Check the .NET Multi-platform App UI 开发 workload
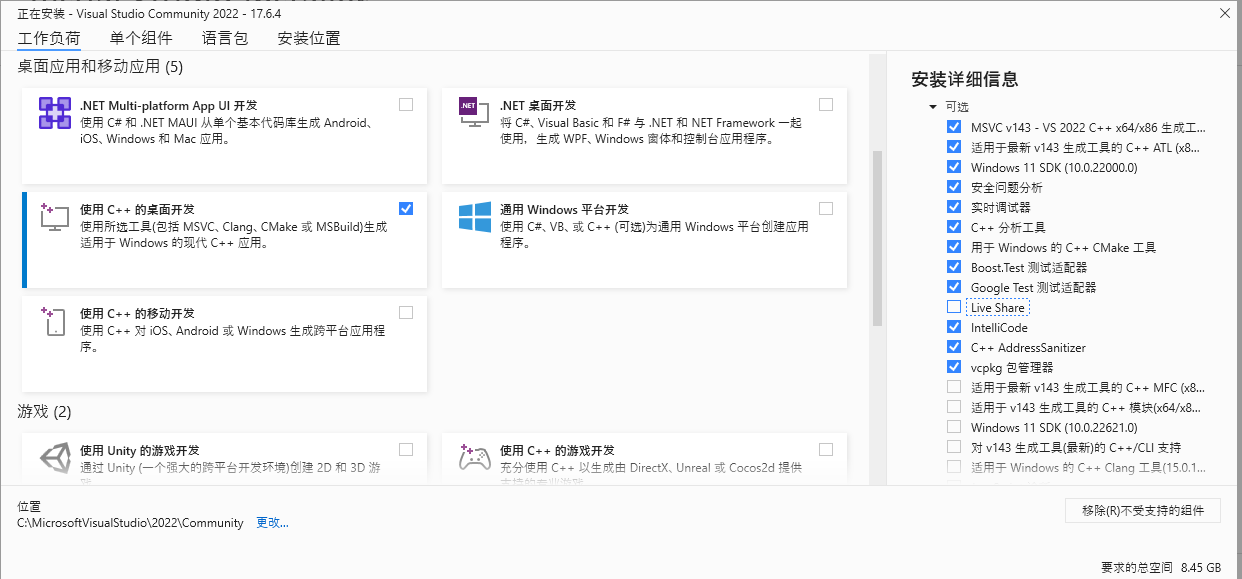Screen dimensions: 1242x579 (x=405, y=104)
